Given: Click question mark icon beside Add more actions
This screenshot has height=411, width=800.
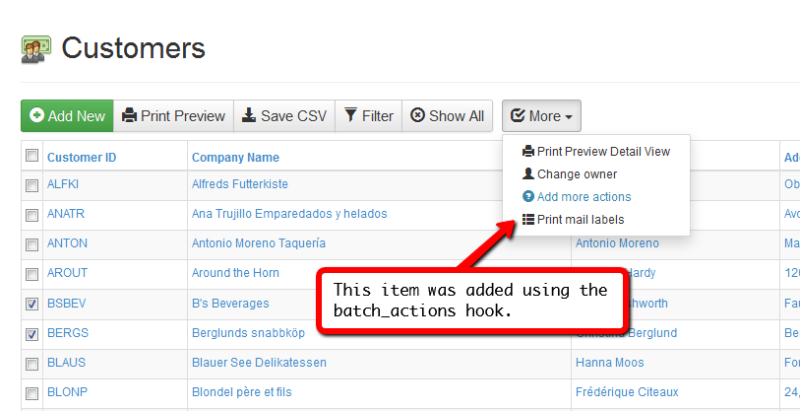Looking at the screenshot, I should click(528, 196).
